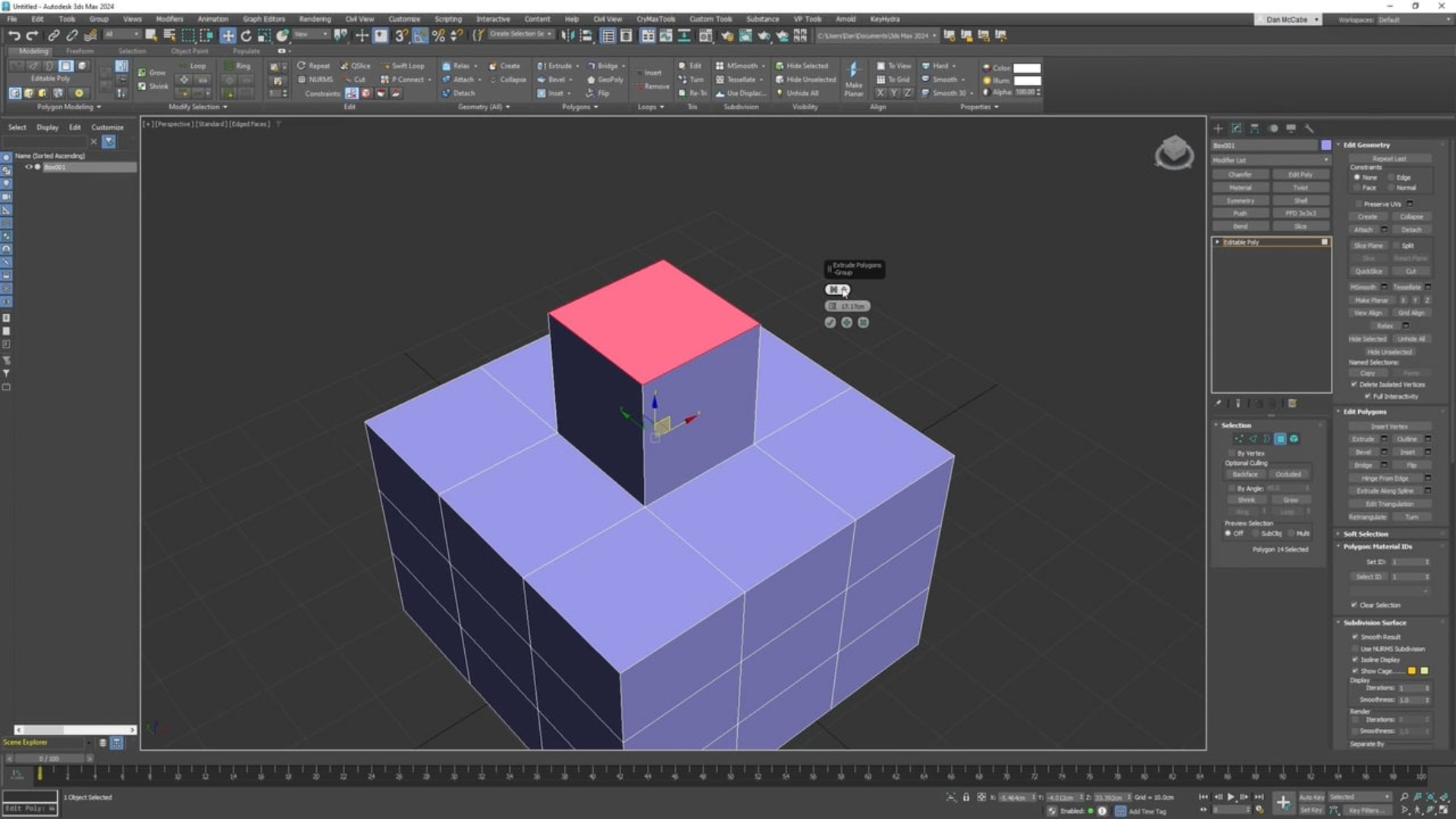The height and width of the screenshot is (819, 1456).
Task: Open the Utilities wrench panel icon
Action: click(1309, 128)
